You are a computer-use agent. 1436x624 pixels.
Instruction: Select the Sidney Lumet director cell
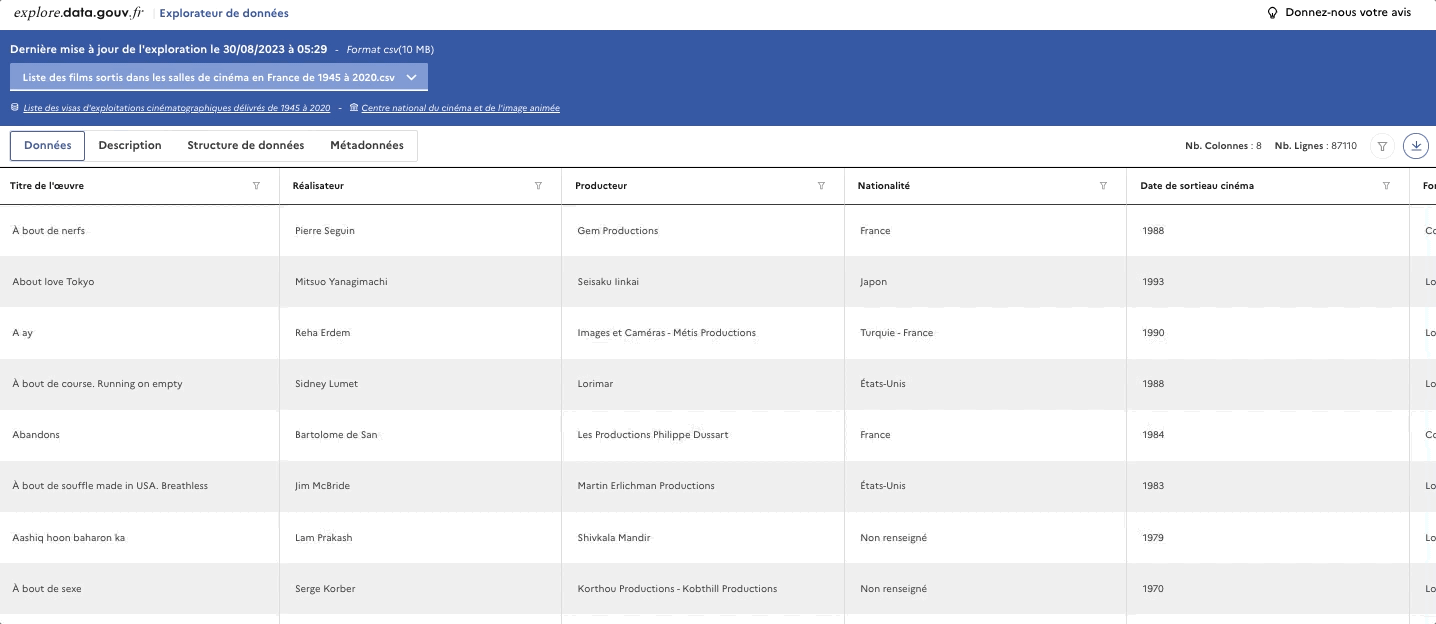click(x=326, y=384)
